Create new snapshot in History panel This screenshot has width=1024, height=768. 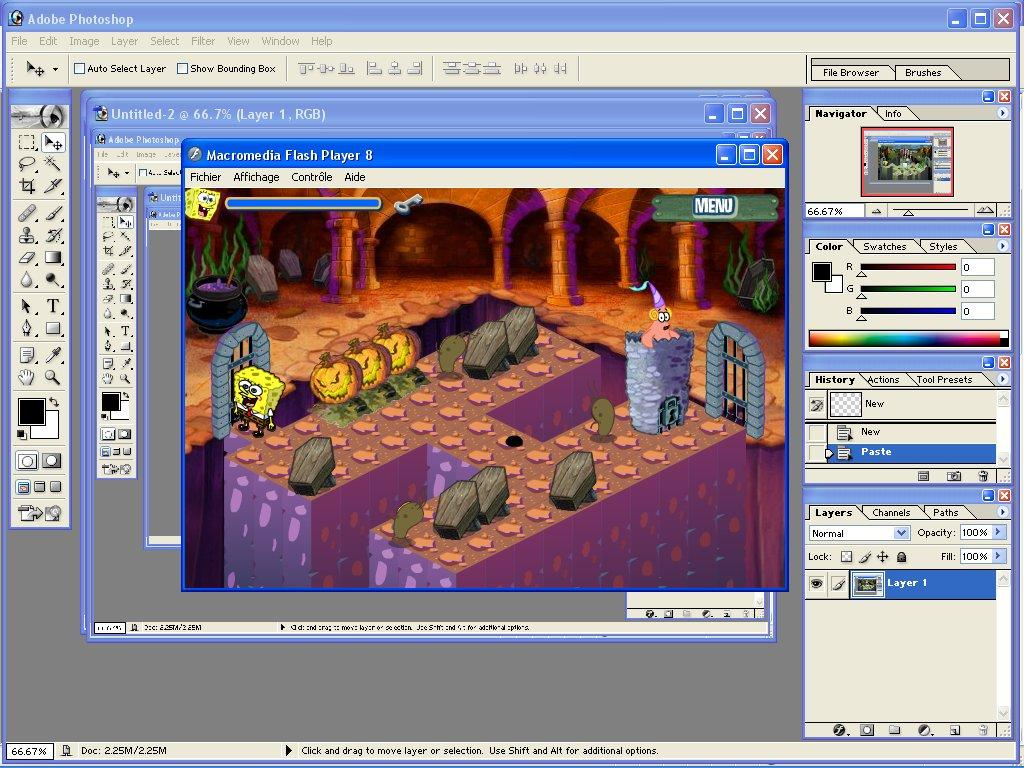coord(953,476)
